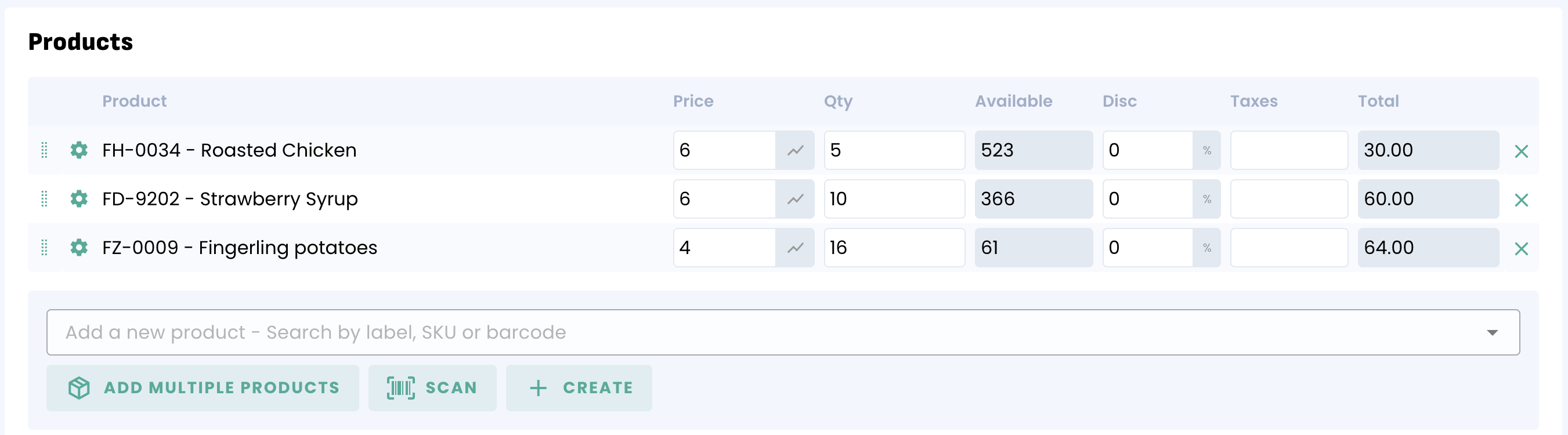Open settings gear for Fingerling potatoes row

point(79,247)
